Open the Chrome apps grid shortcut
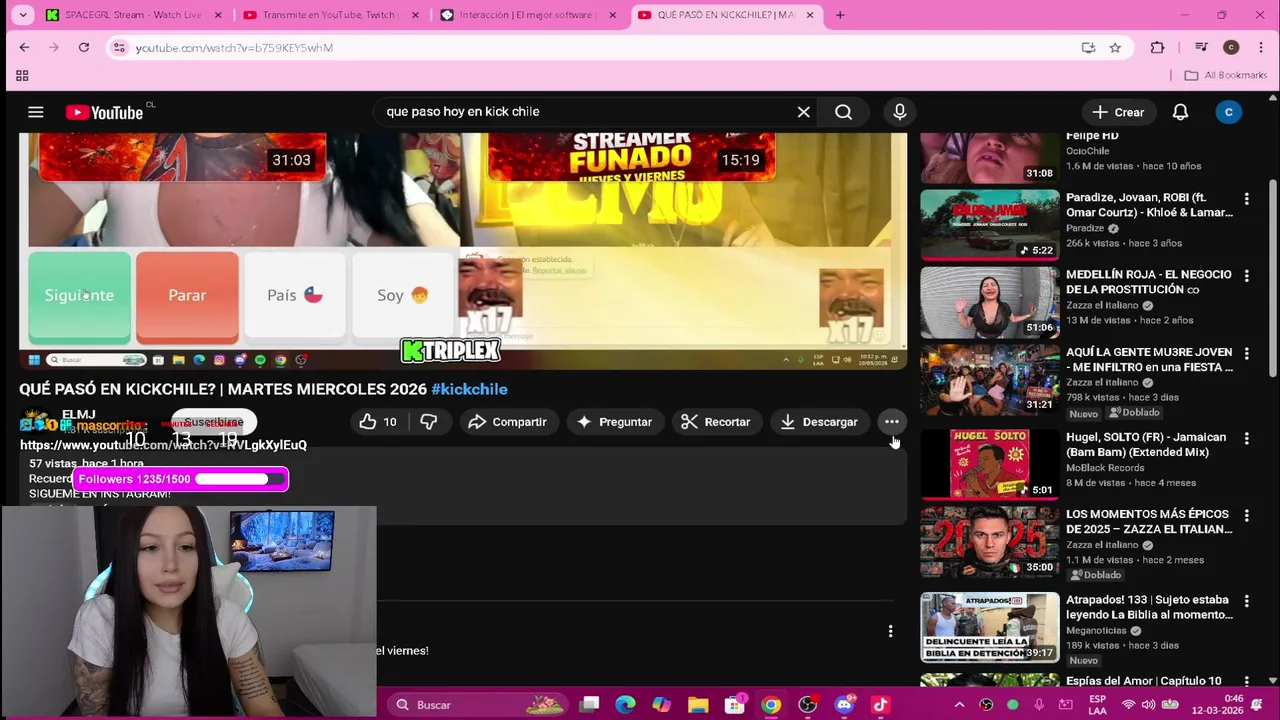Image resolution: width=1280 pixels, height=720 pixels. [x=22, y=75]
